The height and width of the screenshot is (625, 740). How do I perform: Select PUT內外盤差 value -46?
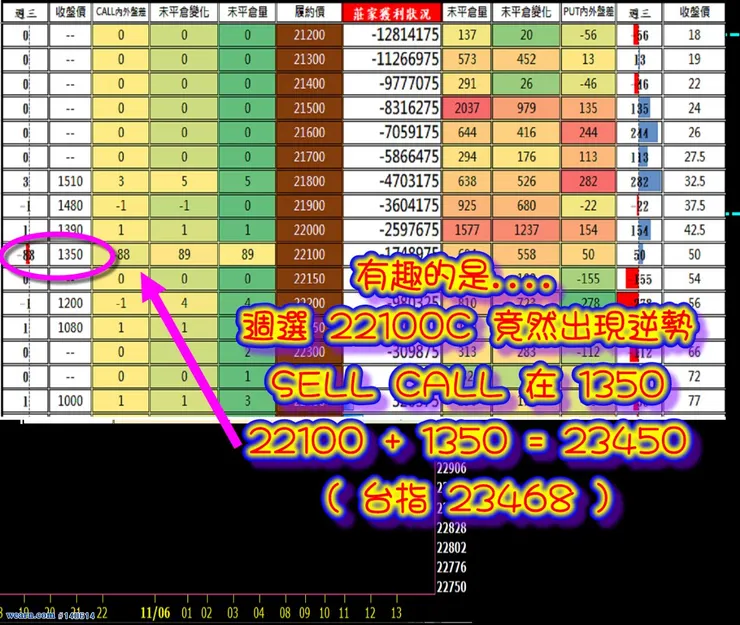588,84
